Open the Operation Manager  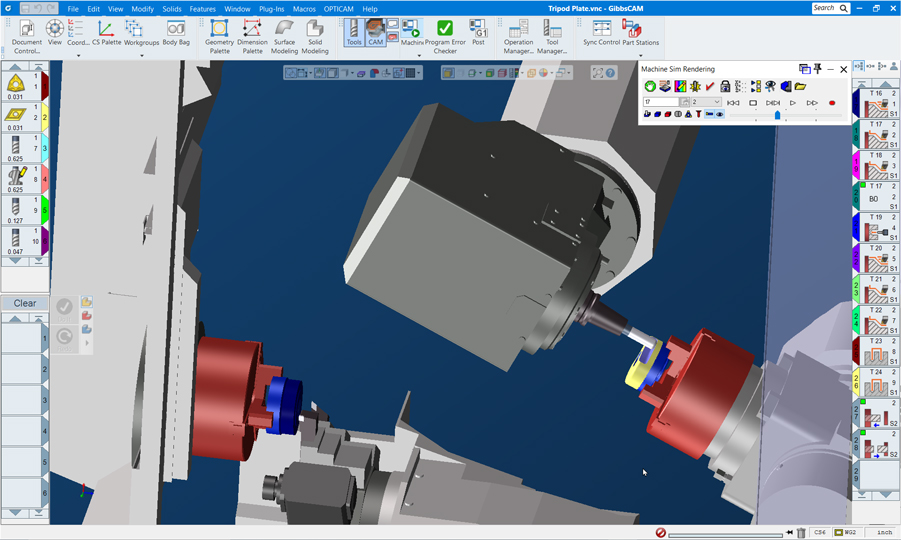coord(518,35)
